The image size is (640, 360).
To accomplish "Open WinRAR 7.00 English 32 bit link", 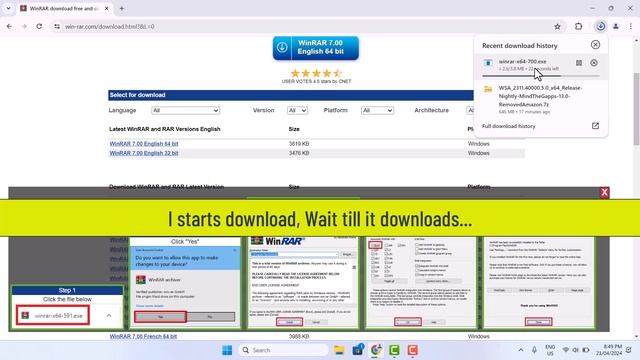I will [144, 153].
